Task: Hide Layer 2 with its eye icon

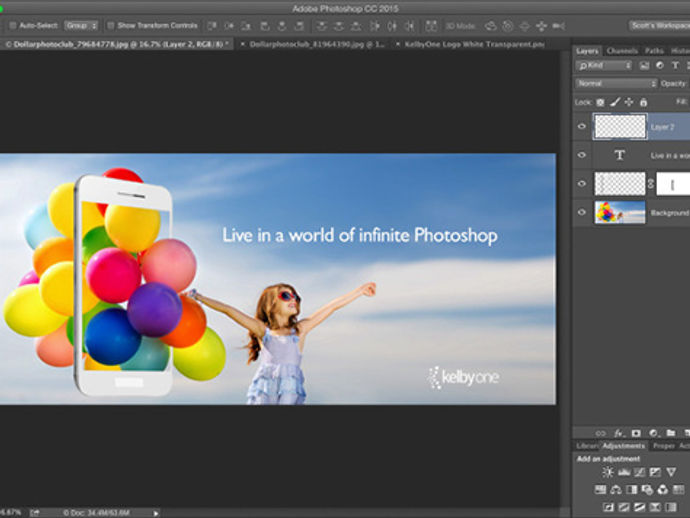Action: [x=582, y=126]
